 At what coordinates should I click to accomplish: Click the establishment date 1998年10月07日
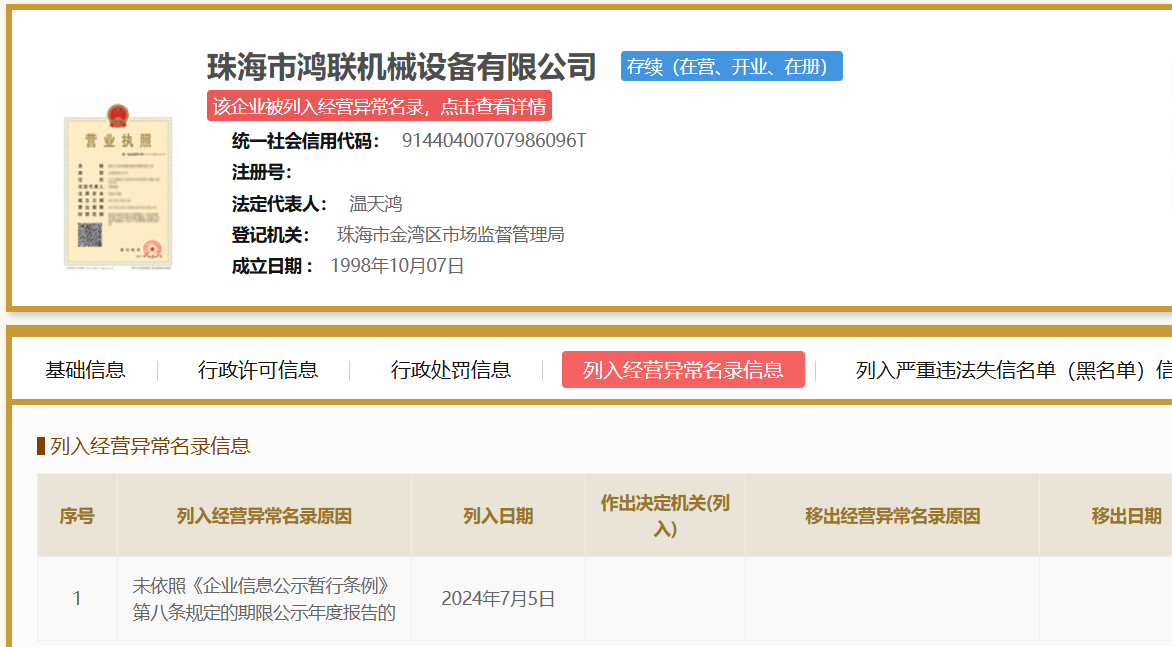397,266
